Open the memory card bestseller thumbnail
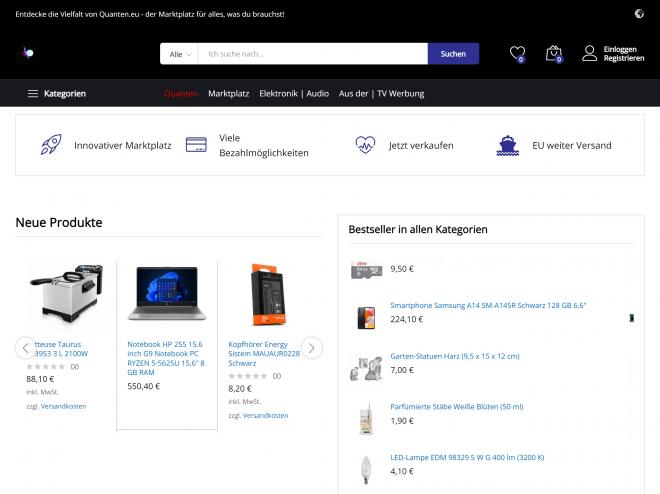Image resolution: width=660 pixels, height=494 pixels. (366, 270)
